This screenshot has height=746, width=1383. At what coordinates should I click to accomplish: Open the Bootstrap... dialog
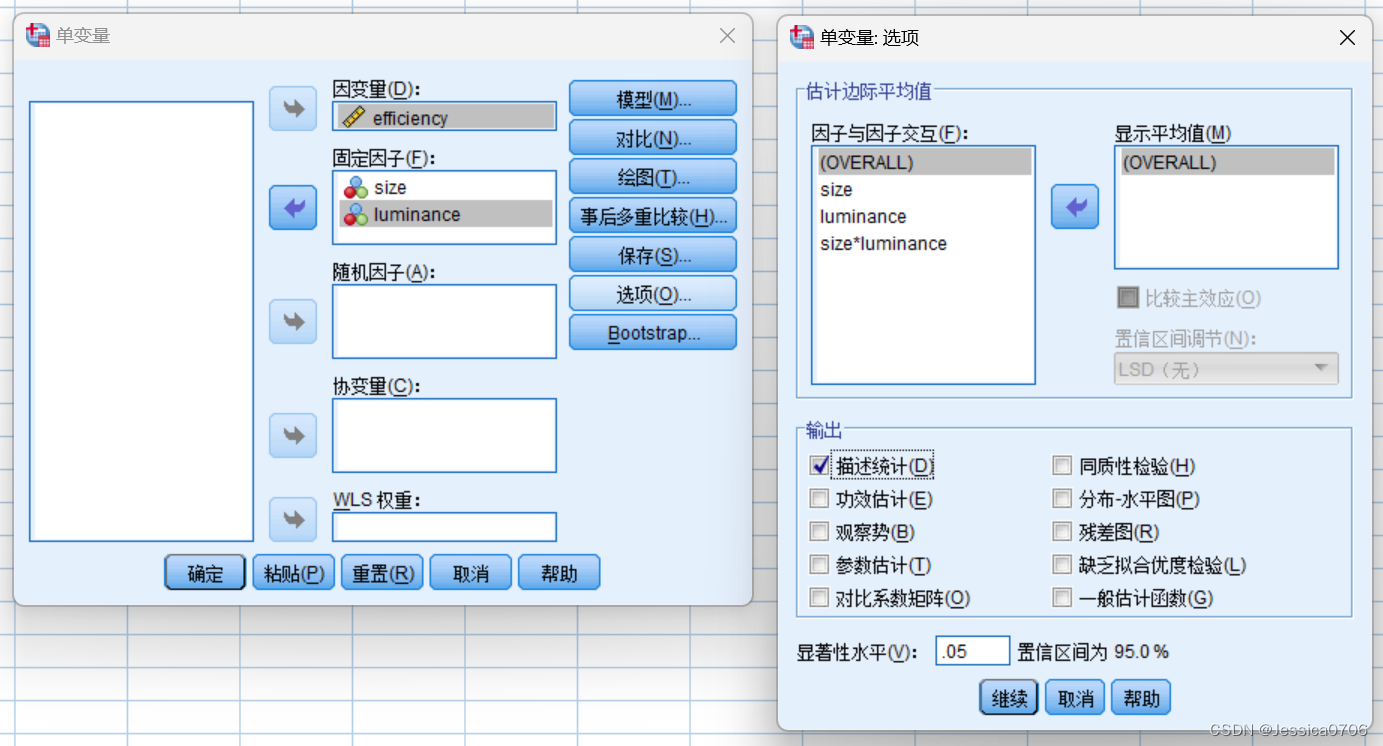[653, 333]
